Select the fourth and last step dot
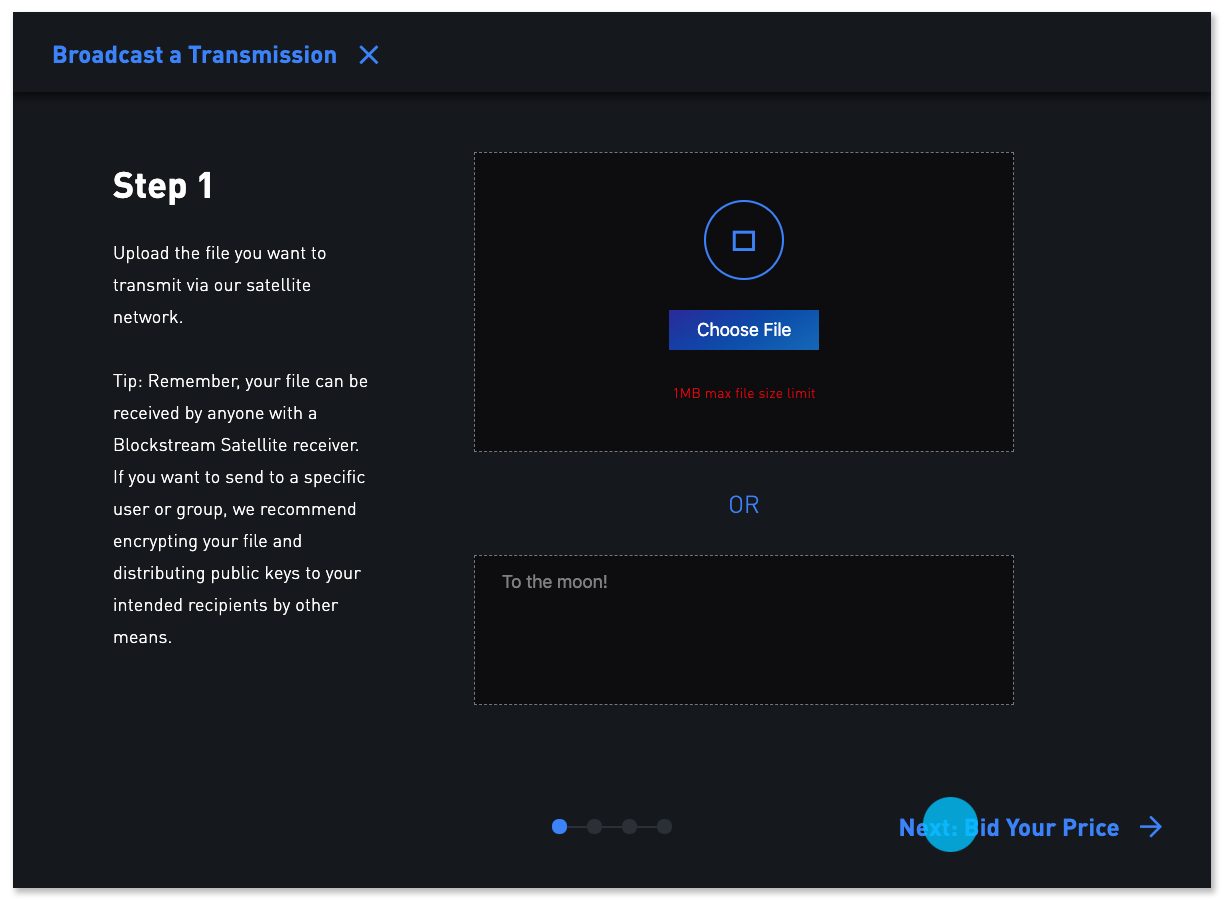The image size is (1225, 900). pyautogui.click(x=664, y=826)
